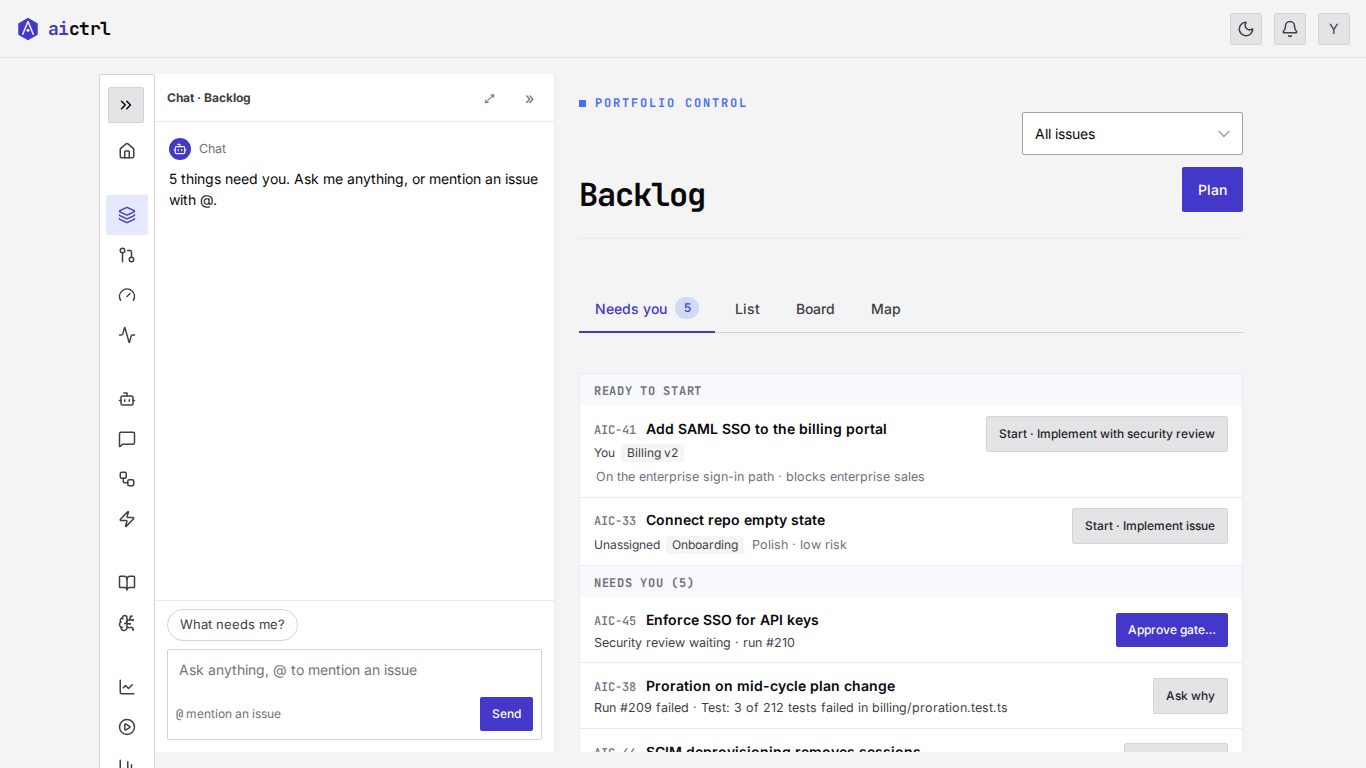Collapse the Chat · Backlog panel
Image resolution: width=1366 pixels, height=768 pixels.
(x=530, y=98)
